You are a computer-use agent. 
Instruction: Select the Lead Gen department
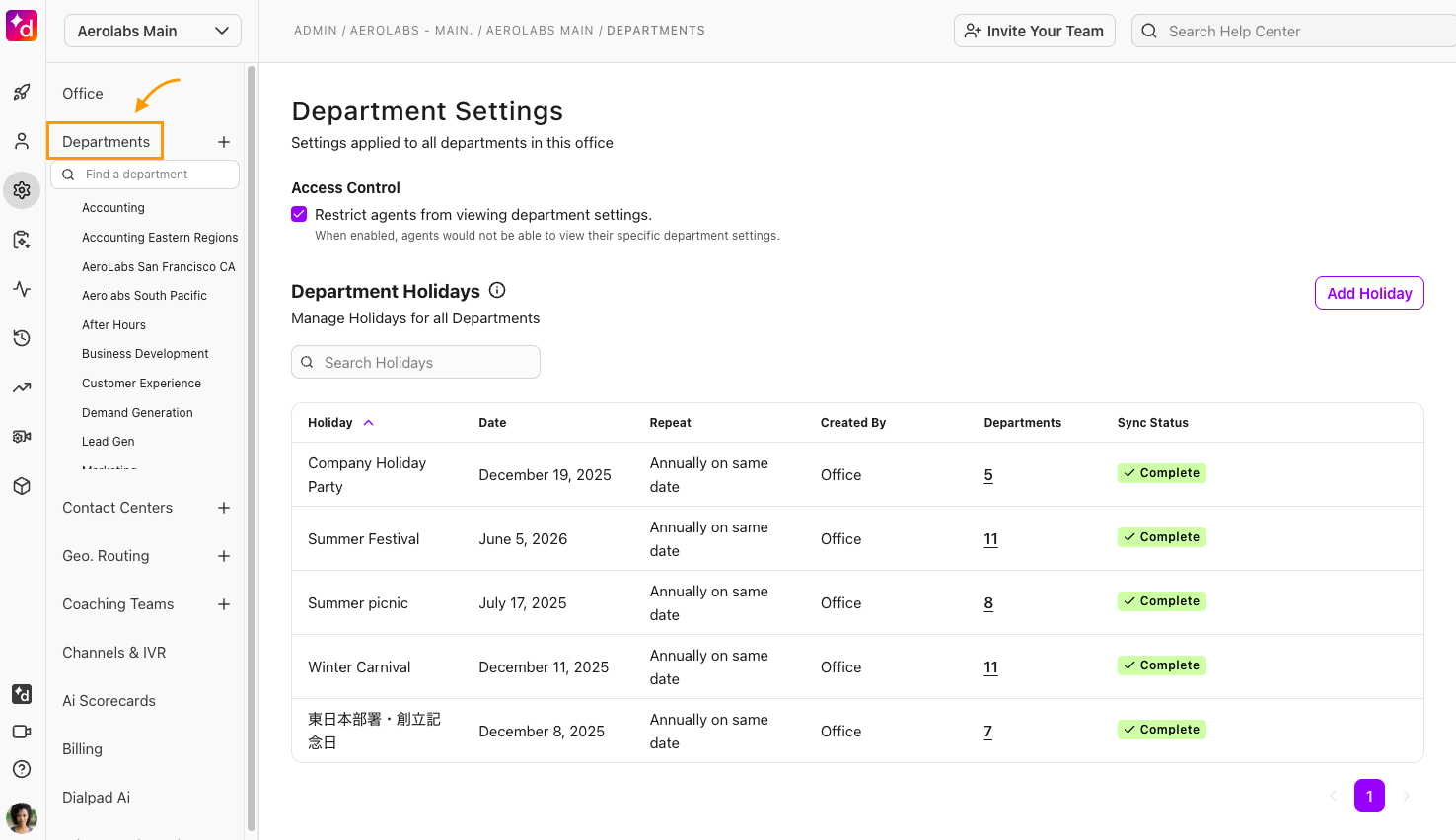click(109, 442)
